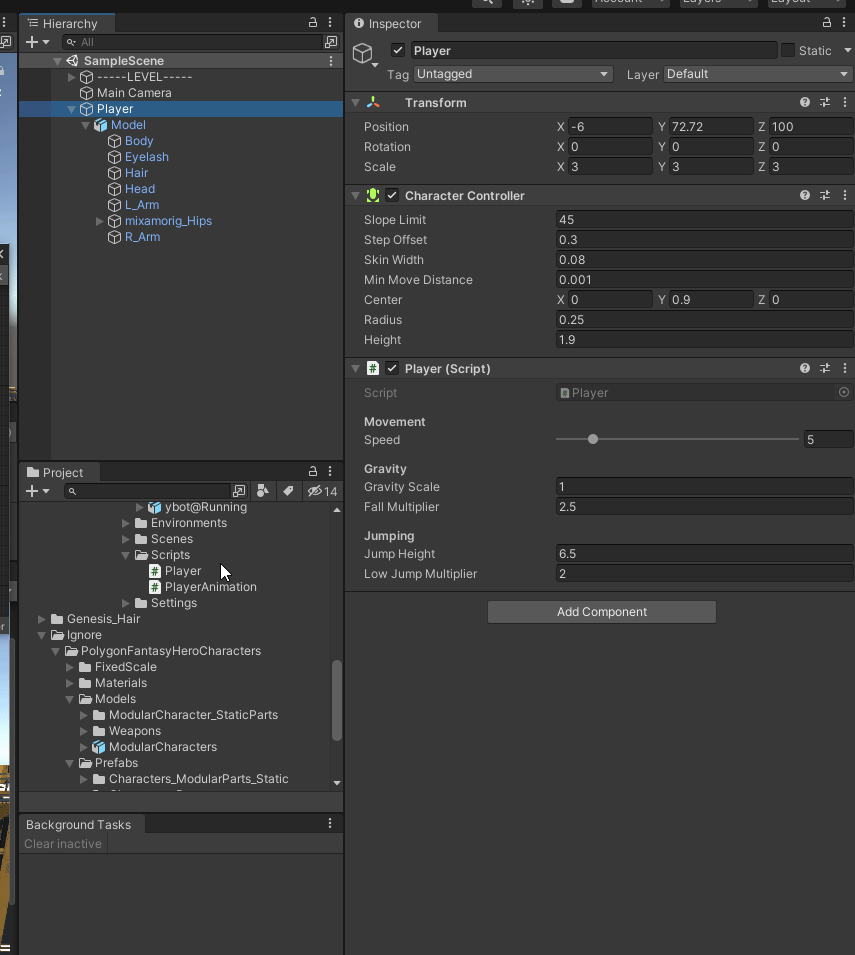Image resolution: width=855 pixels, height=955 pixels.
Task: Expand the mixamorig_Hips hierarchy item
Action: coord(99,221)
